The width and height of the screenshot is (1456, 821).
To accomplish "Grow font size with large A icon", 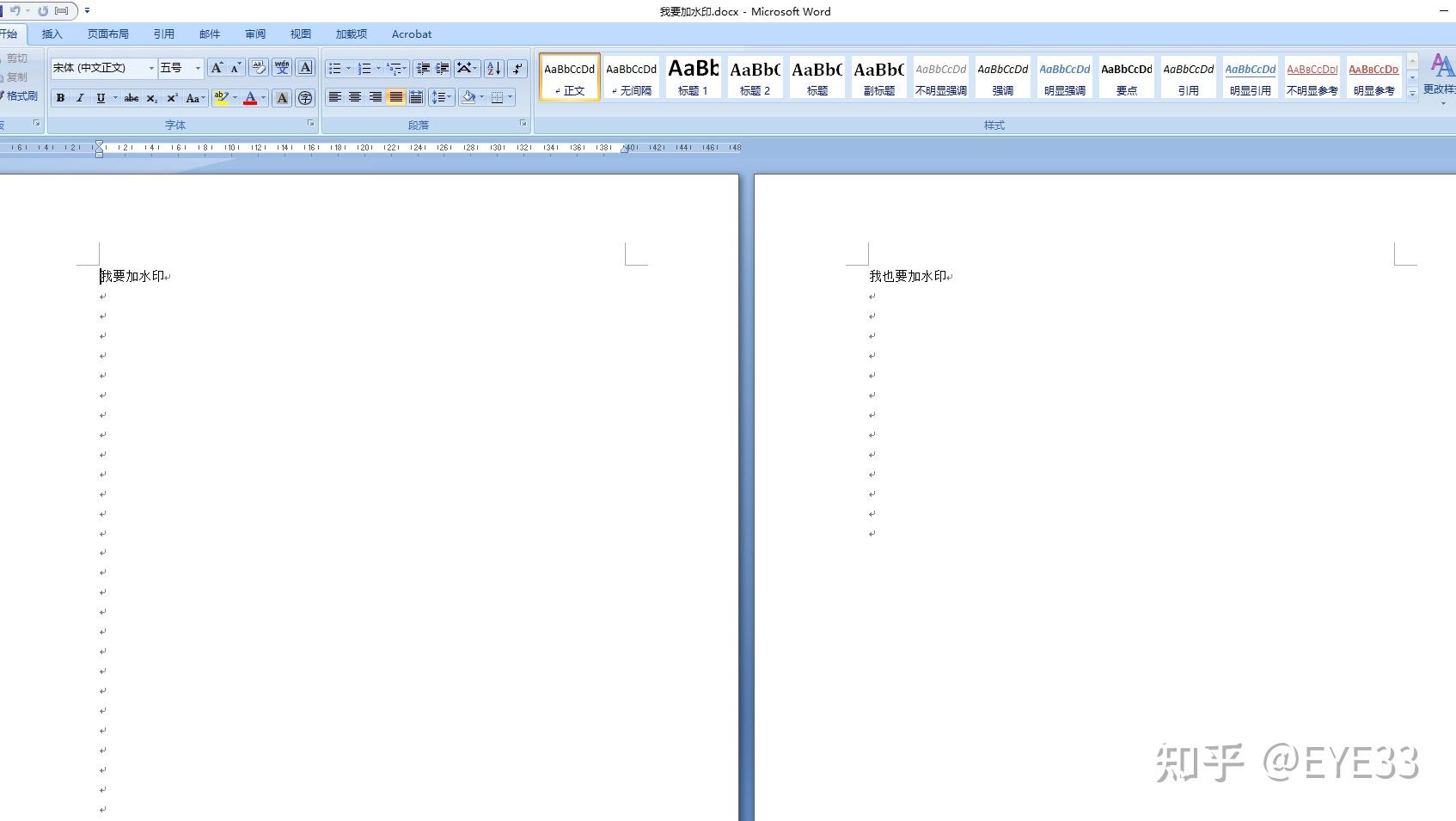I will (217, 68).
